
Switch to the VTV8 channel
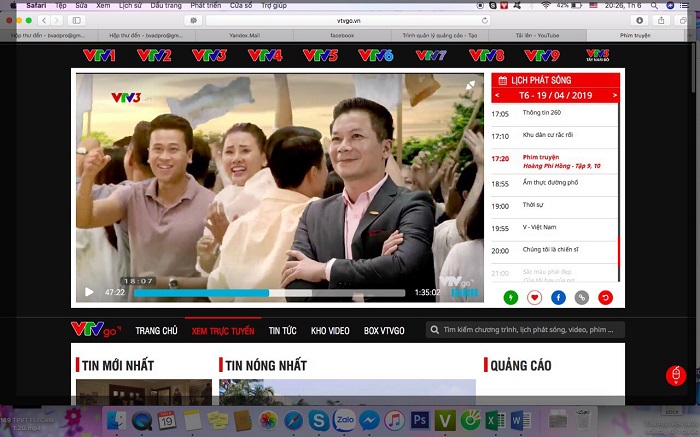coord(486,55)
